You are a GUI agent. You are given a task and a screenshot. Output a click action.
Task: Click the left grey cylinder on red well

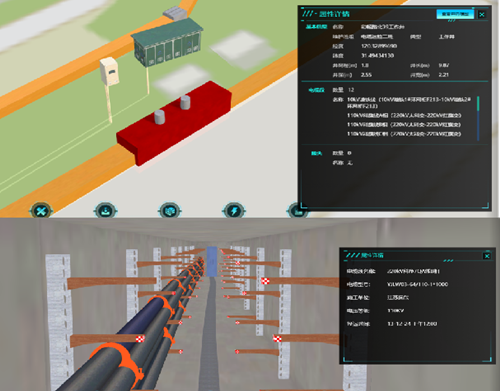tap(159, 117)
